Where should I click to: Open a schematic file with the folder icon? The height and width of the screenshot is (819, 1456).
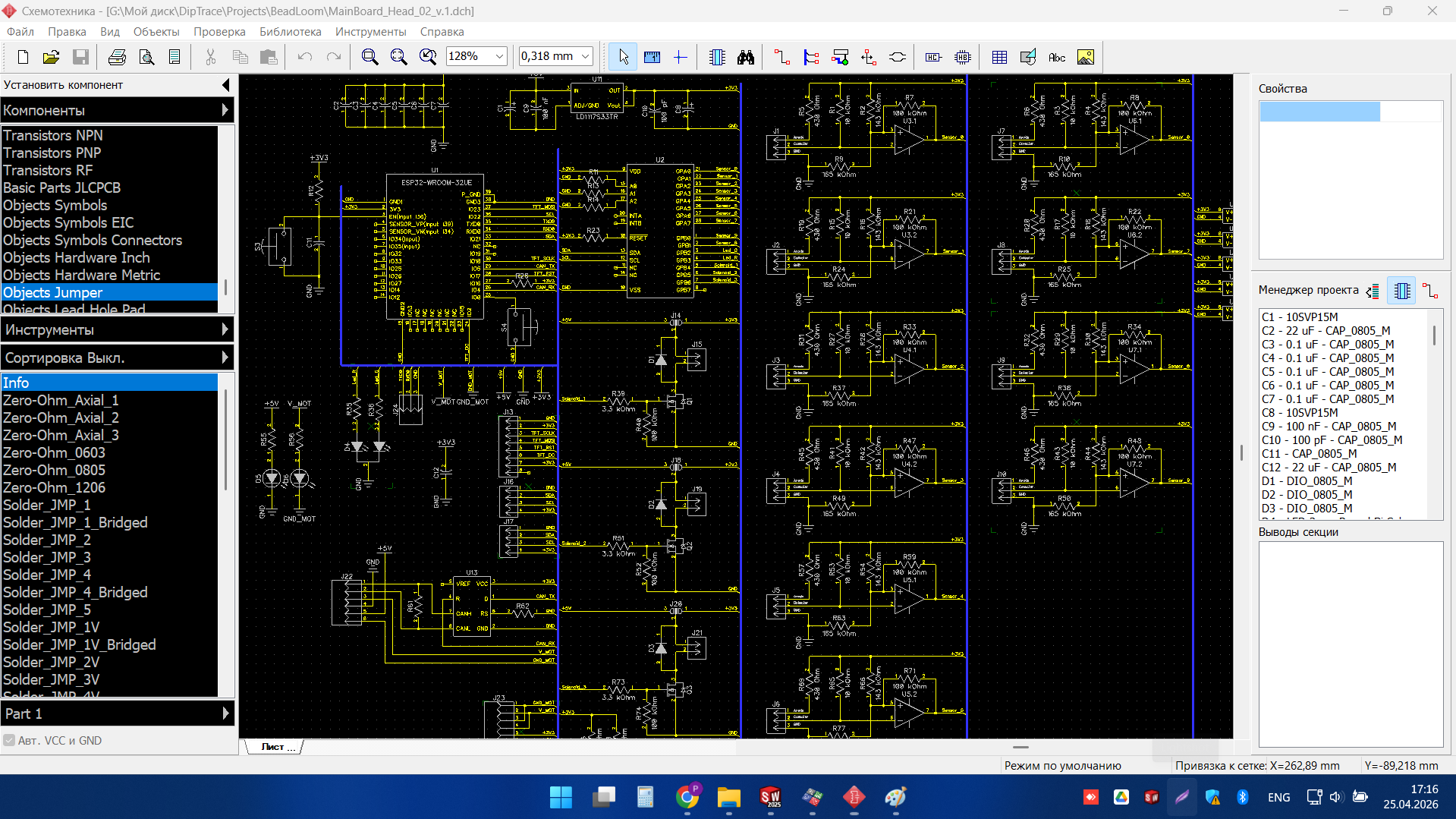coord(51,57)
